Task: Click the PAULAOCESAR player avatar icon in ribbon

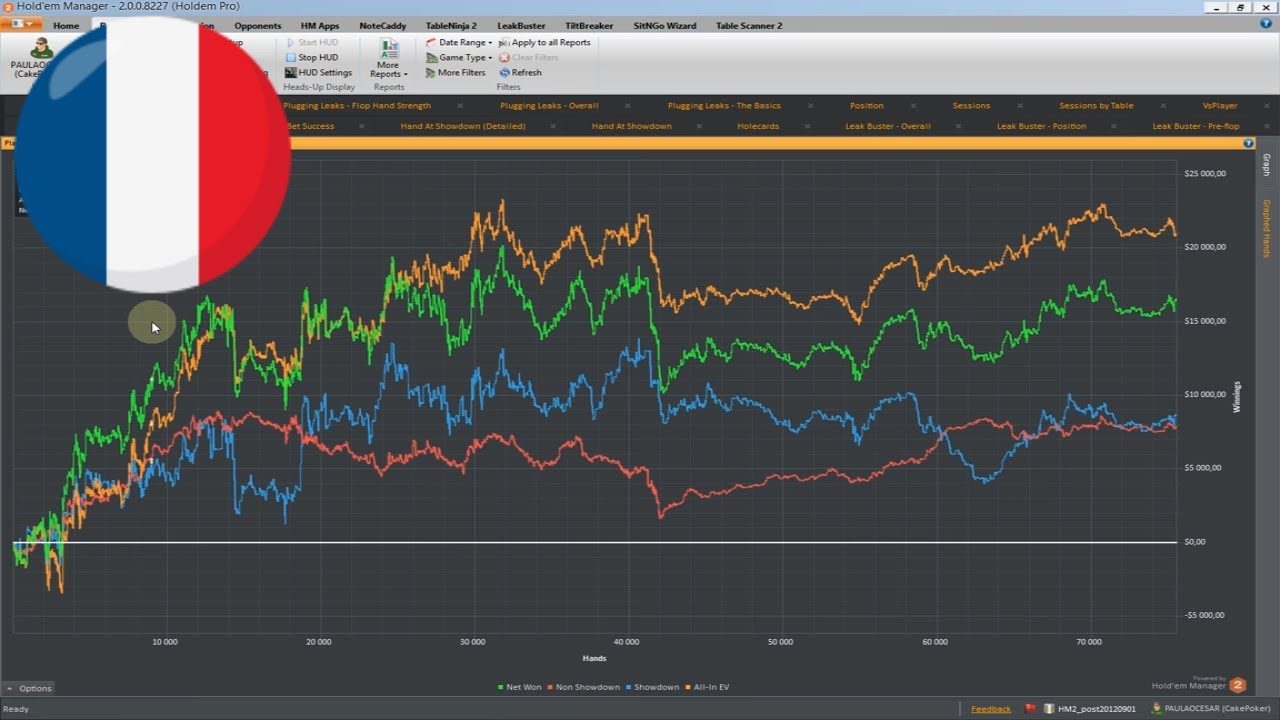Action: [42, 49]
